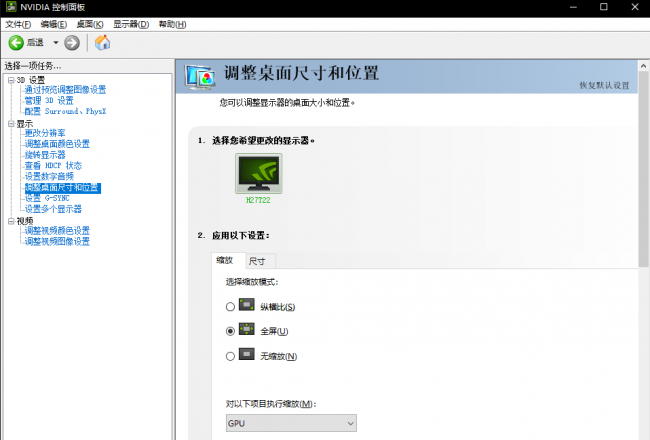Click the NVIDIA title bar logo icon
650x440 pixels.
point(10,7)
